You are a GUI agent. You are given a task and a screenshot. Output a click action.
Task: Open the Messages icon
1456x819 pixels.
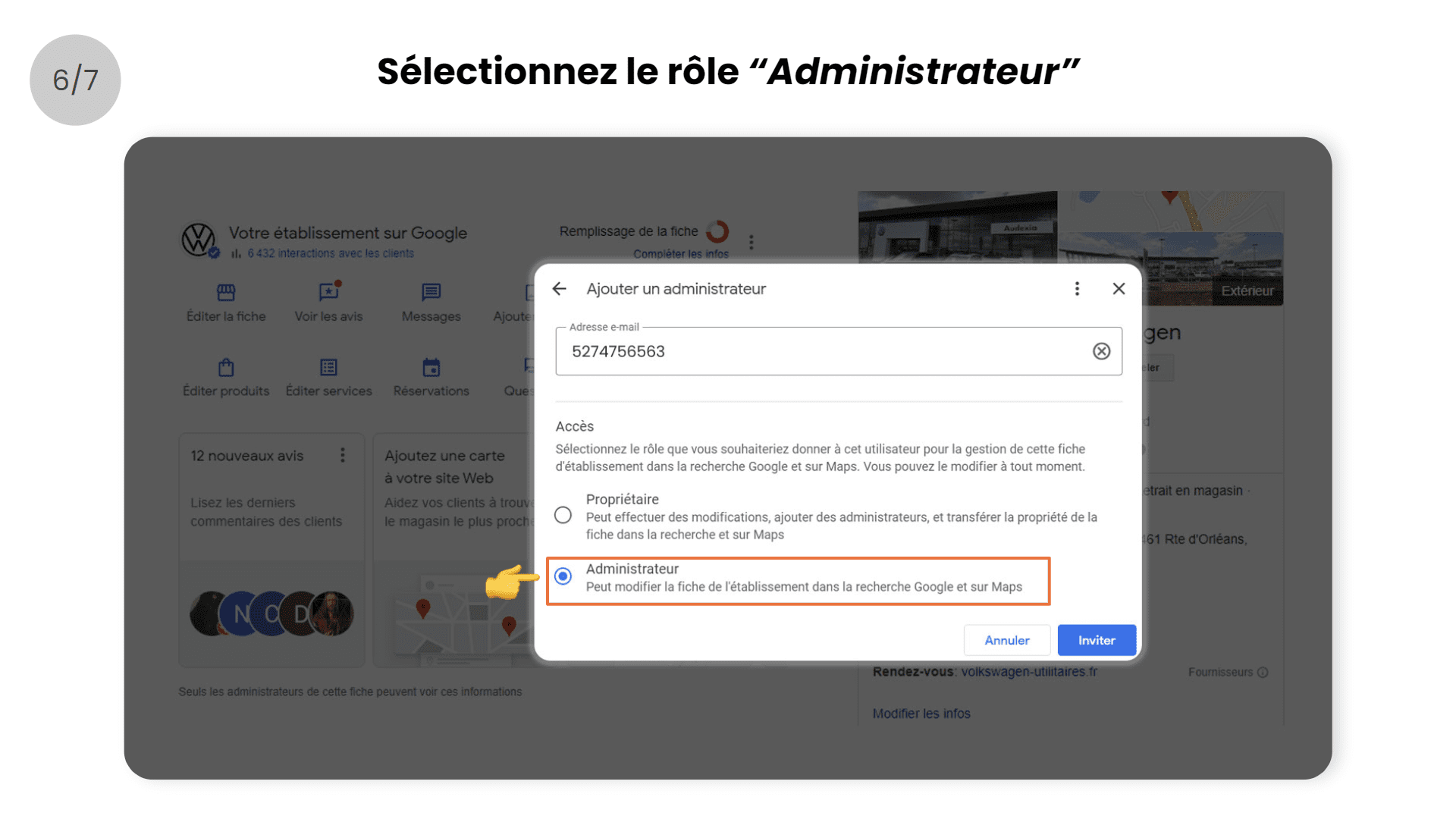(x=431, y=293)
